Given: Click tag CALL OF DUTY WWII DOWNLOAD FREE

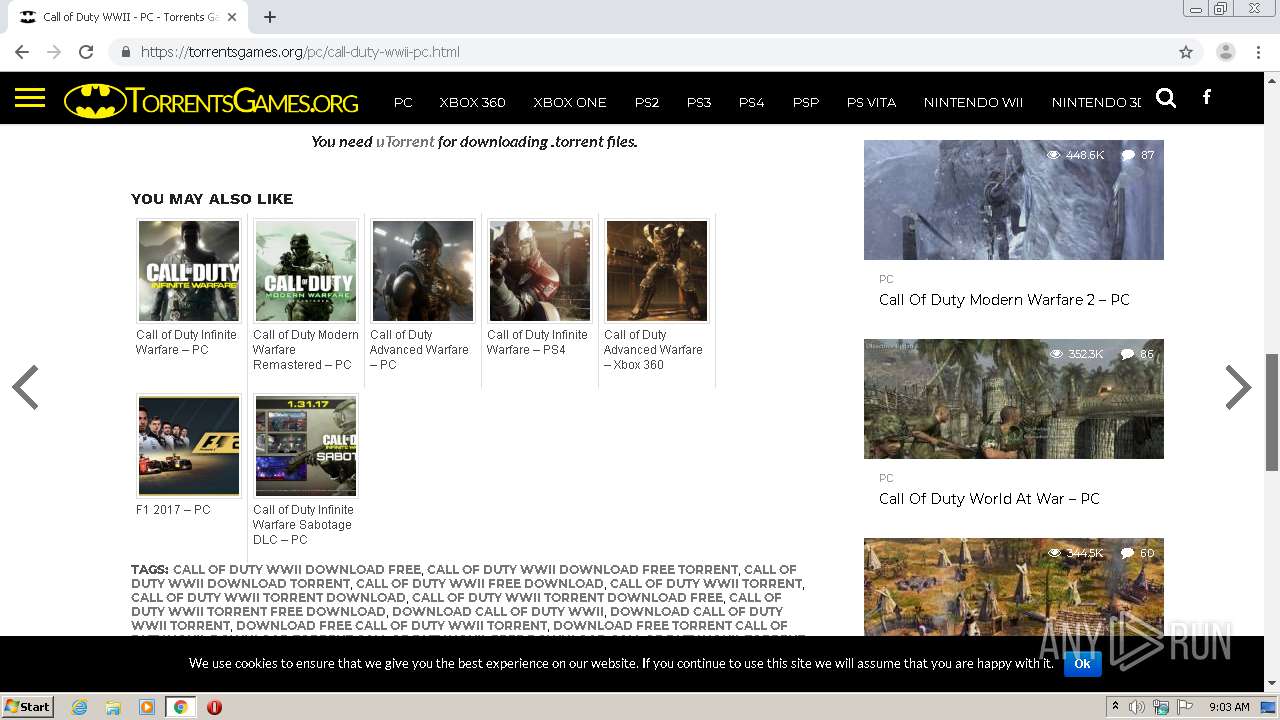Looking at the screenshot, I should [296, 570].
